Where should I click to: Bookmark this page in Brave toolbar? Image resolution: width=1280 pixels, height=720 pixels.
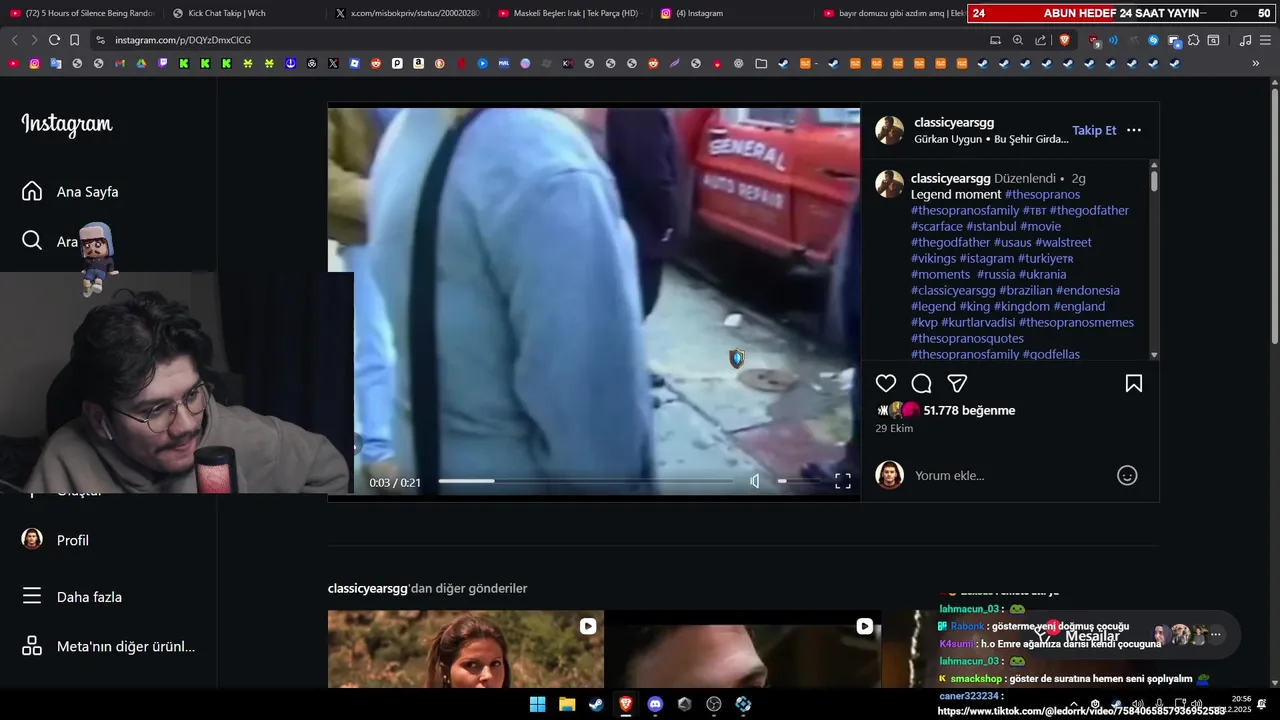75,40
